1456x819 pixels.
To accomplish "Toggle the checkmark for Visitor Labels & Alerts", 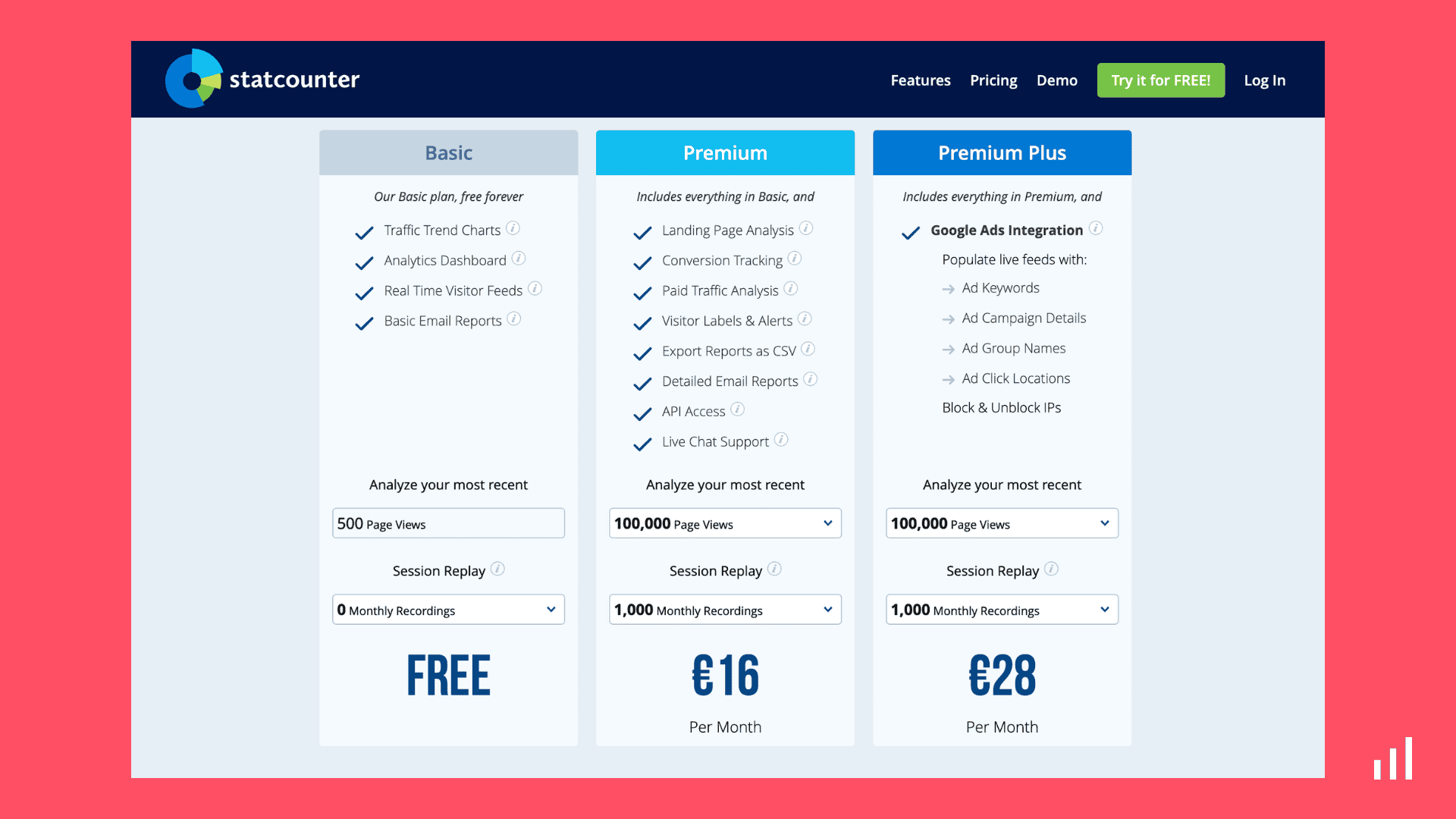I will click(640, 321).
